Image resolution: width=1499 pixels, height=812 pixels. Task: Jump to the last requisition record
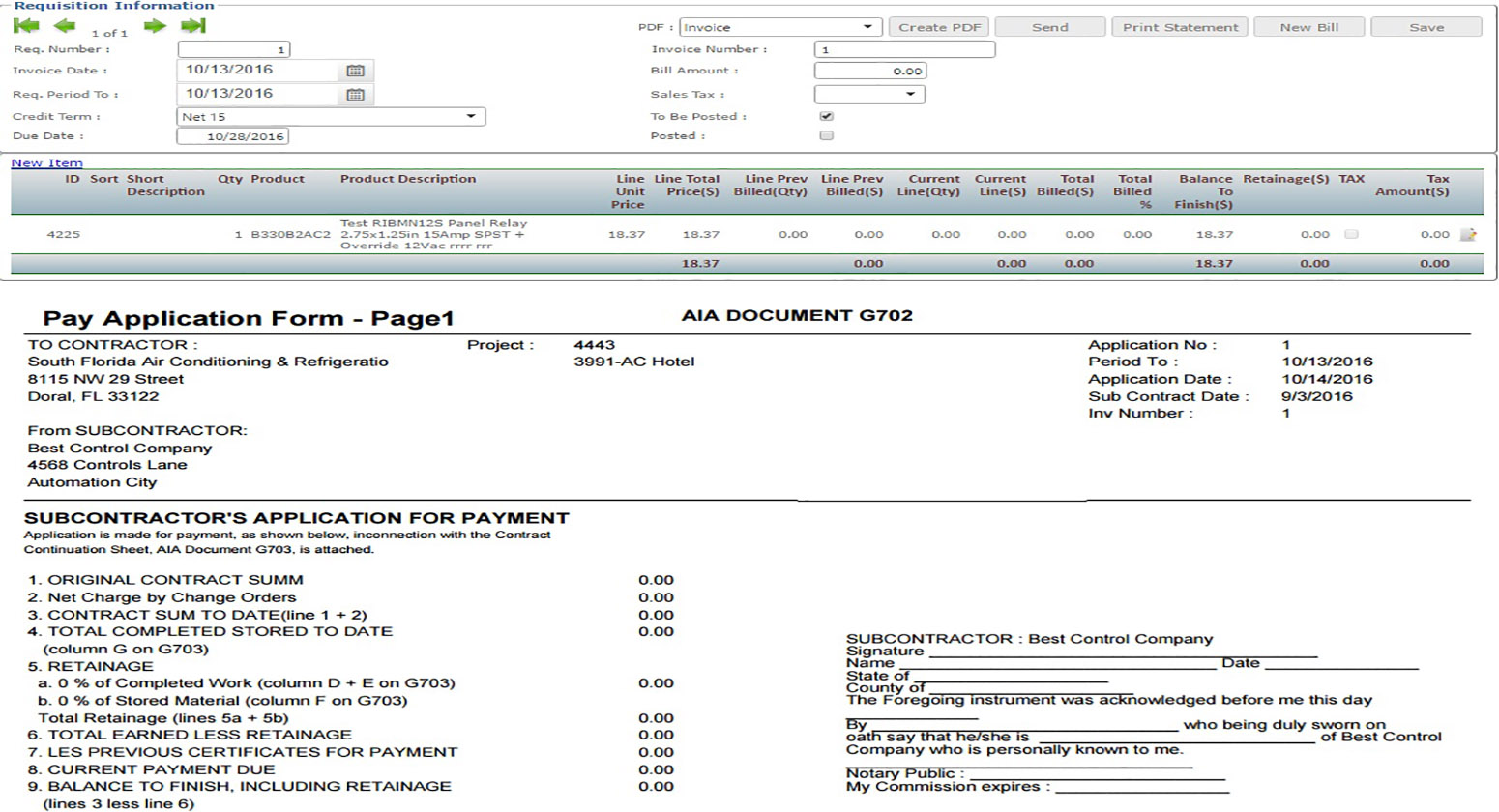(x=191, y=26)
